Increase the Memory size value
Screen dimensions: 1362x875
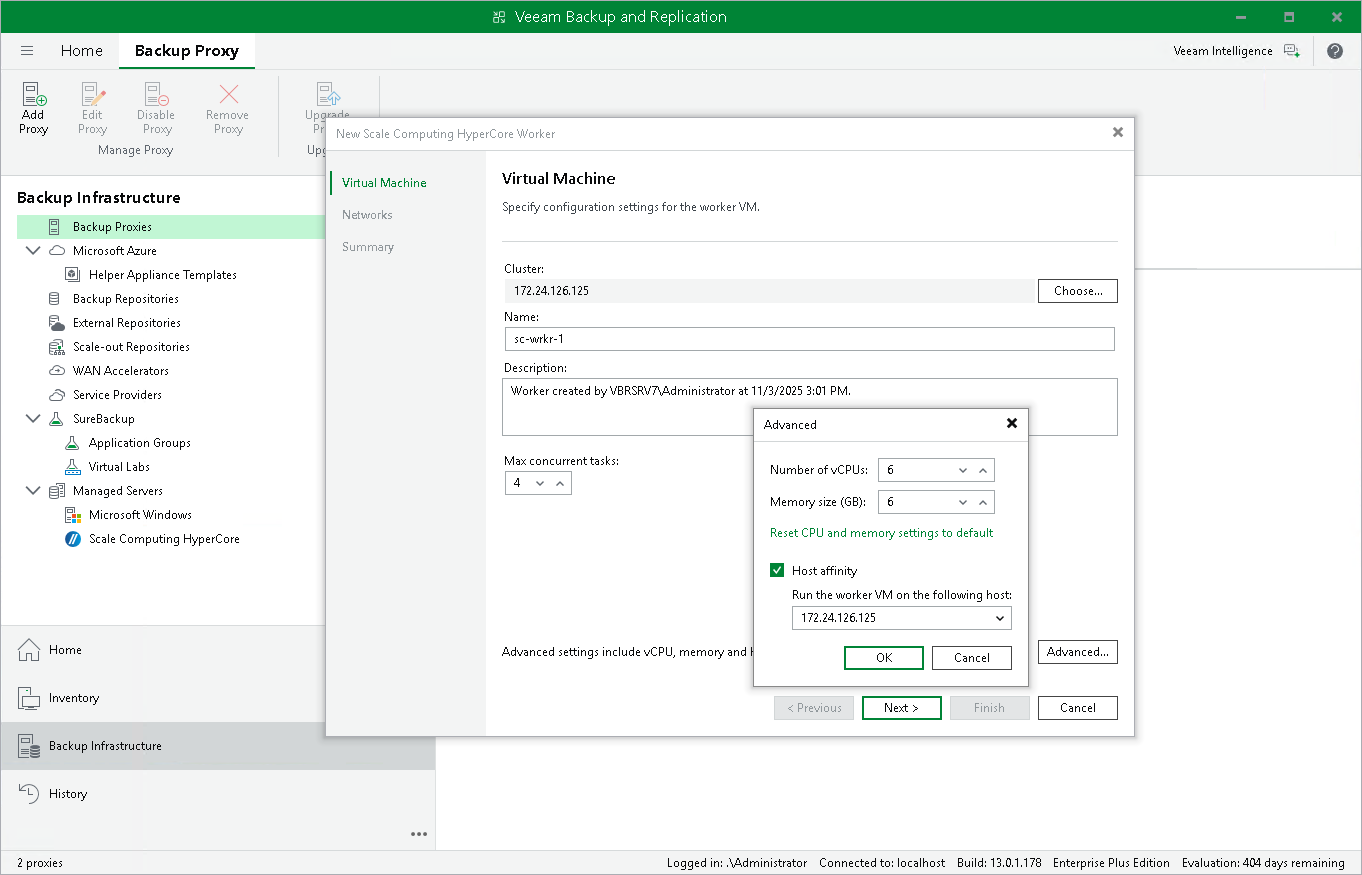point(983,503)
